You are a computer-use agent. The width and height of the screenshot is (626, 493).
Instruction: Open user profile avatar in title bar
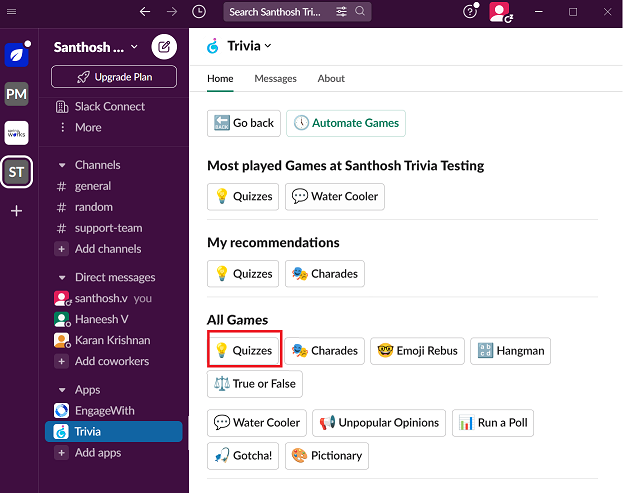(500, 12)
